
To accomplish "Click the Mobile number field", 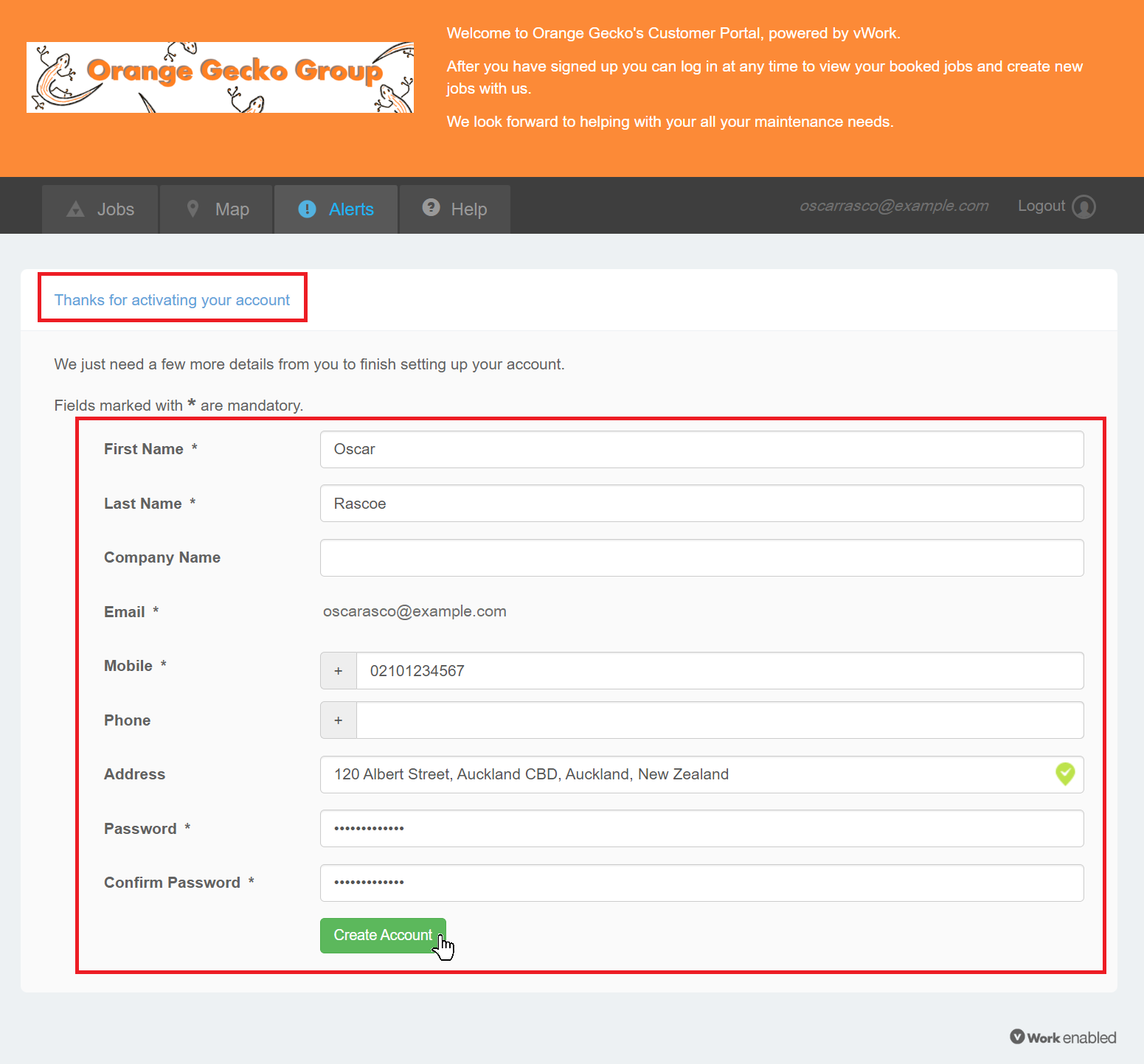I will [720, 670].
